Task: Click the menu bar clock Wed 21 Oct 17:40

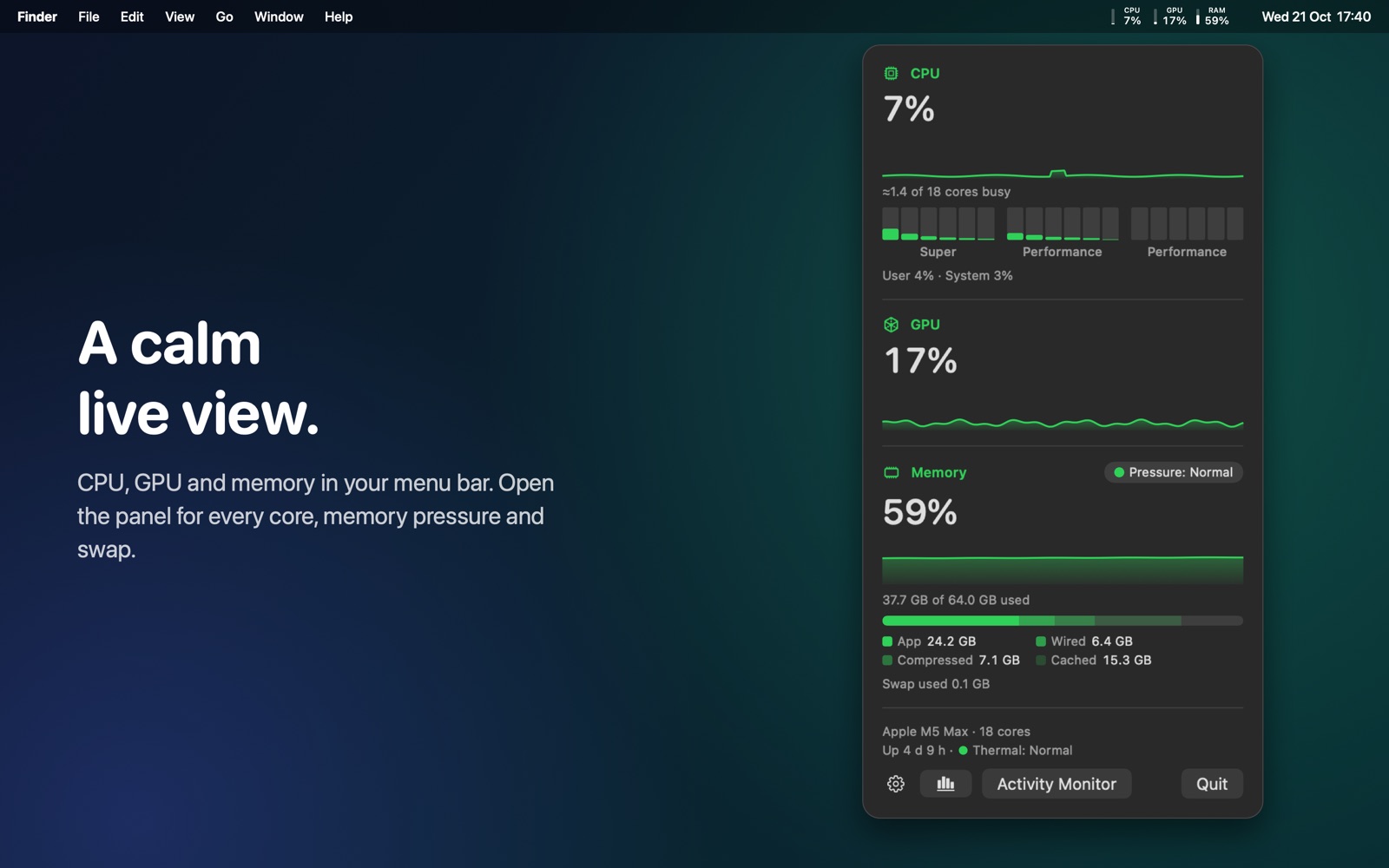Action: pos(1316,16)
